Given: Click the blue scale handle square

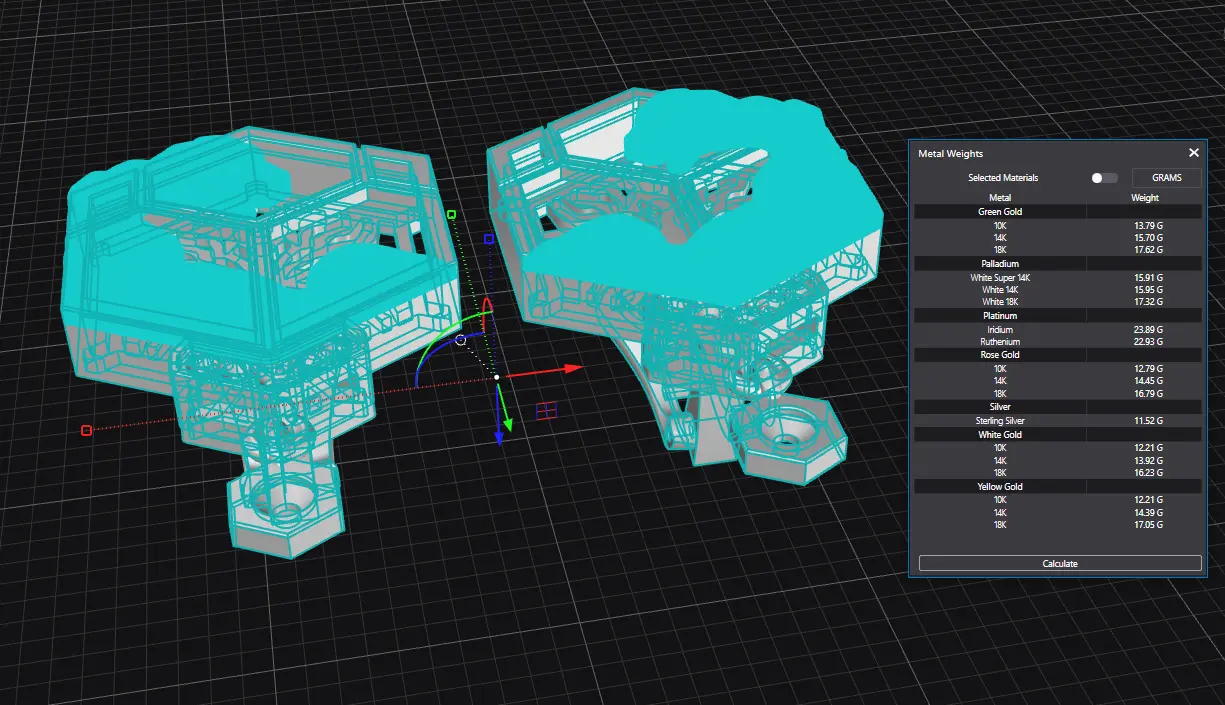Looking at the screenshot, I should pyautogui.click(x=489, y=239).
